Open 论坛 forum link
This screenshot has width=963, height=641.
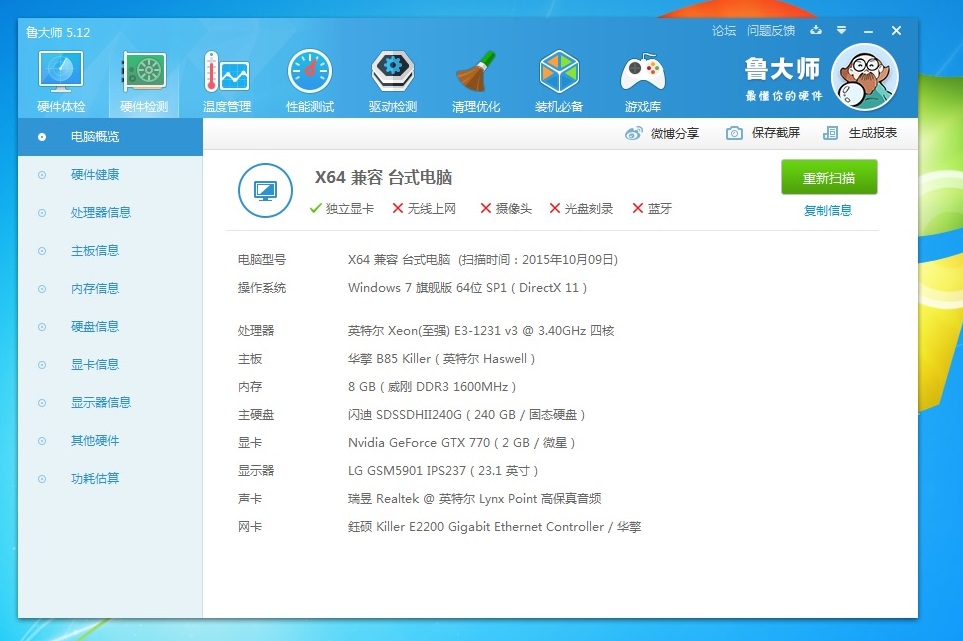723,31
